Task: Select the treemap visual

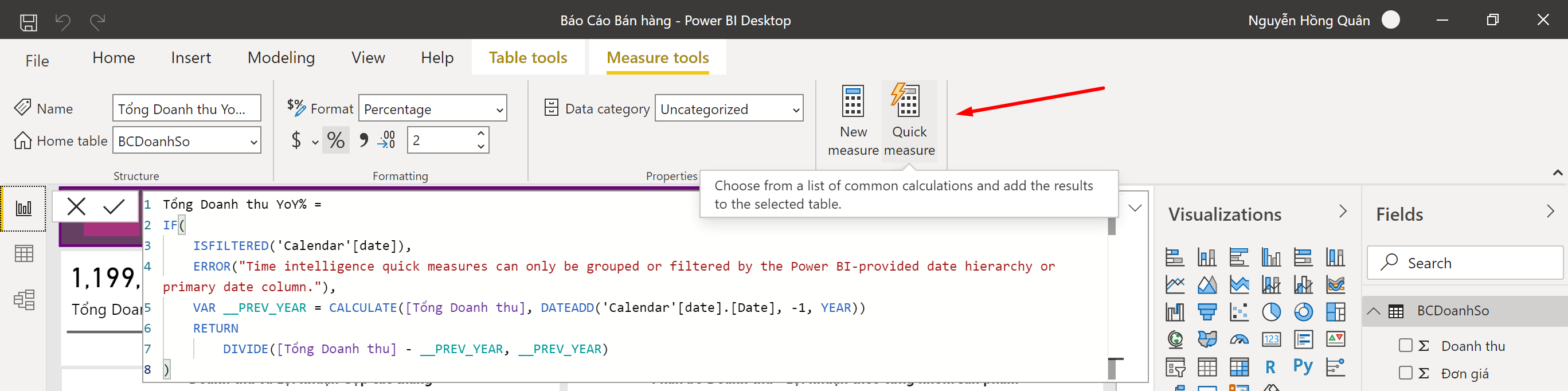Action: coord(1335,312)
